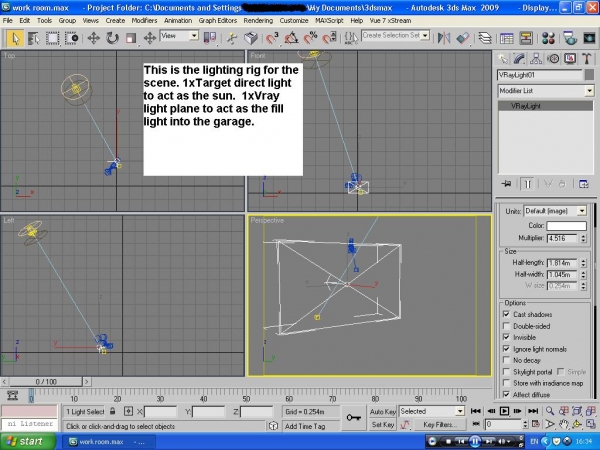This screenshot has width=600, height=450.
Task: Toggle the Spinner Snap icon
Action: (329, 38)
